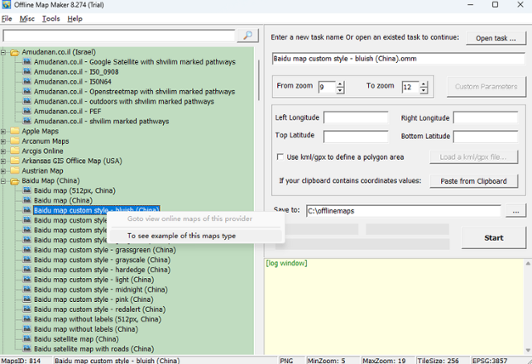
Task: Click map icon beside Amudanan.co.il Openstreetmap entry
Action: click(27, 91)
